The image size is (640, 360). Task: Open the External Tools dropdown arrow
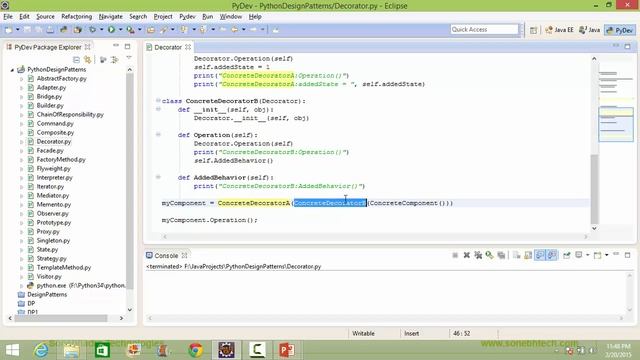coord(140,29)
